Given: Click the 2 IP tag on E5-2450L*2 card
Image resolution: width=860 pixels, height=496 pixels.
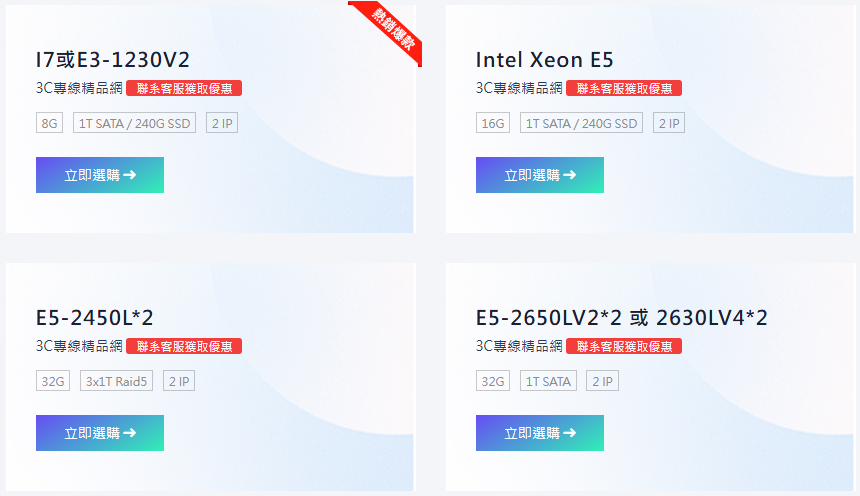Looking at the screenshot, I should coord(179,382).
